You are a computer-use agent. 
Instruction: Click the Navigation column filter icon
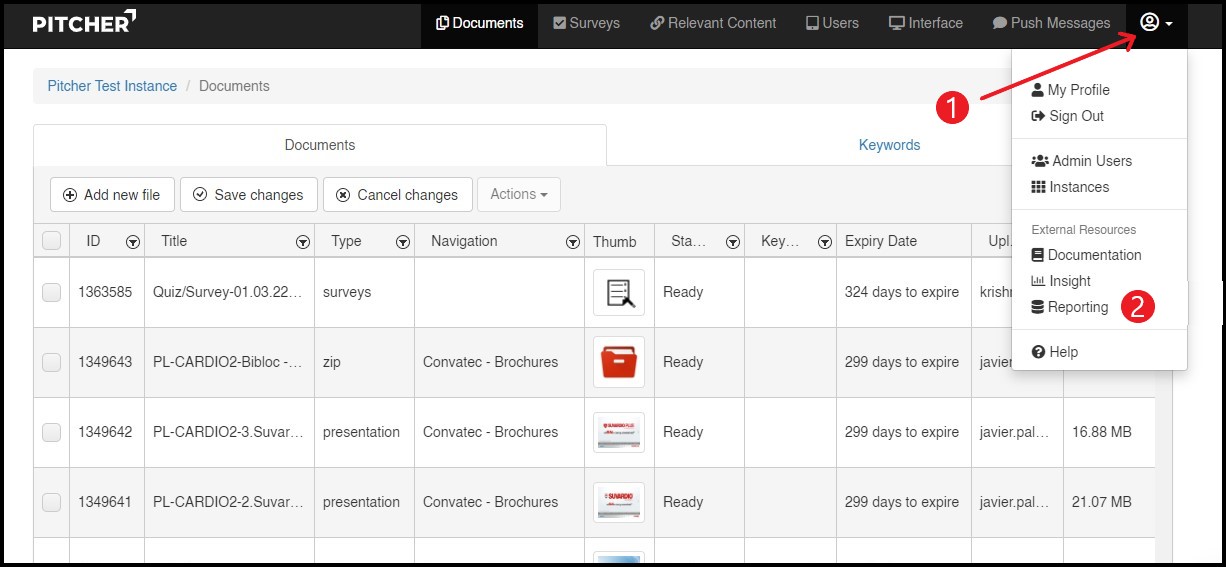(573, 242)
